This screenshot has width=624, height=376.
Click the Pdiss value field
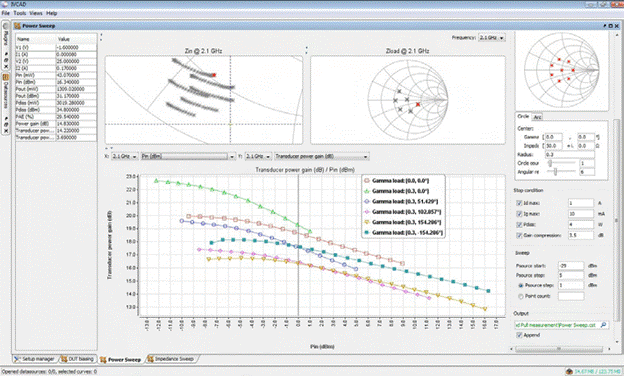[x=581, y=224]
